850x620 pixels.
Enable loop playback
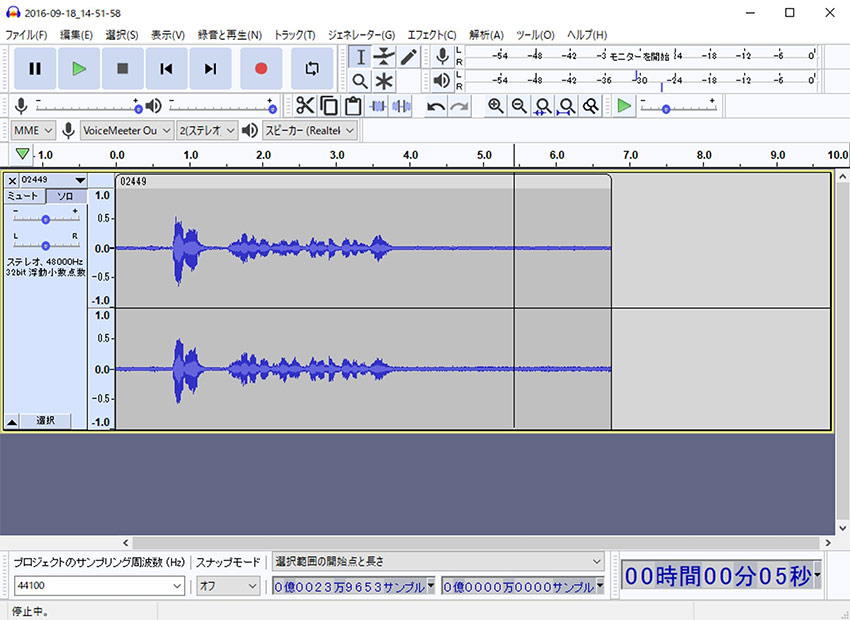[313, 68]
